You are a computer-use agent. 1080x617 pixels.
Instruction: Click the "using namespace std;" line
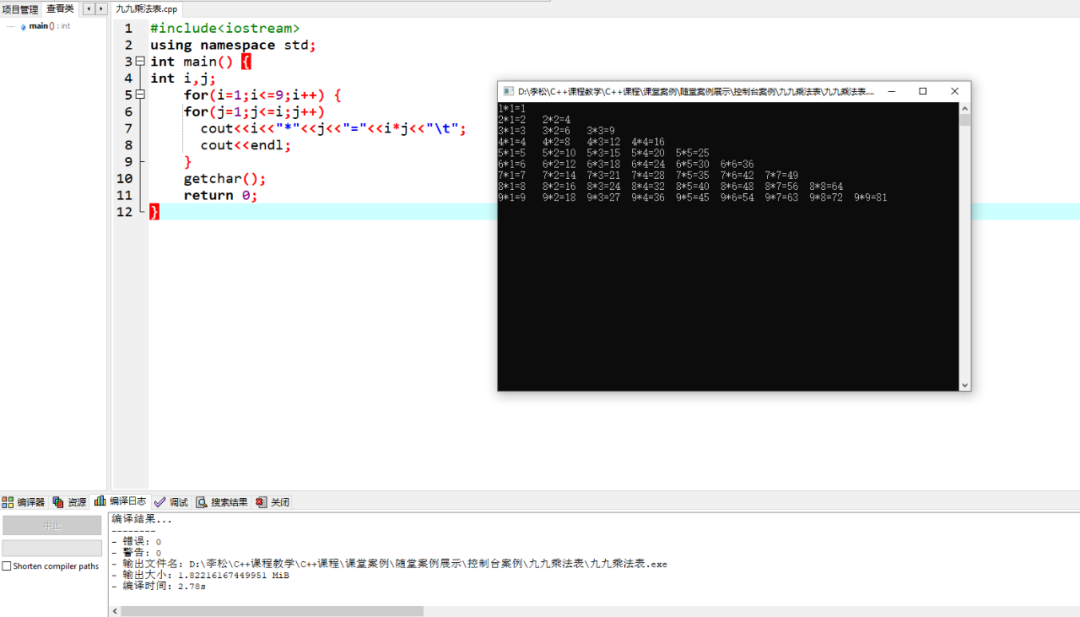(233, 45)
